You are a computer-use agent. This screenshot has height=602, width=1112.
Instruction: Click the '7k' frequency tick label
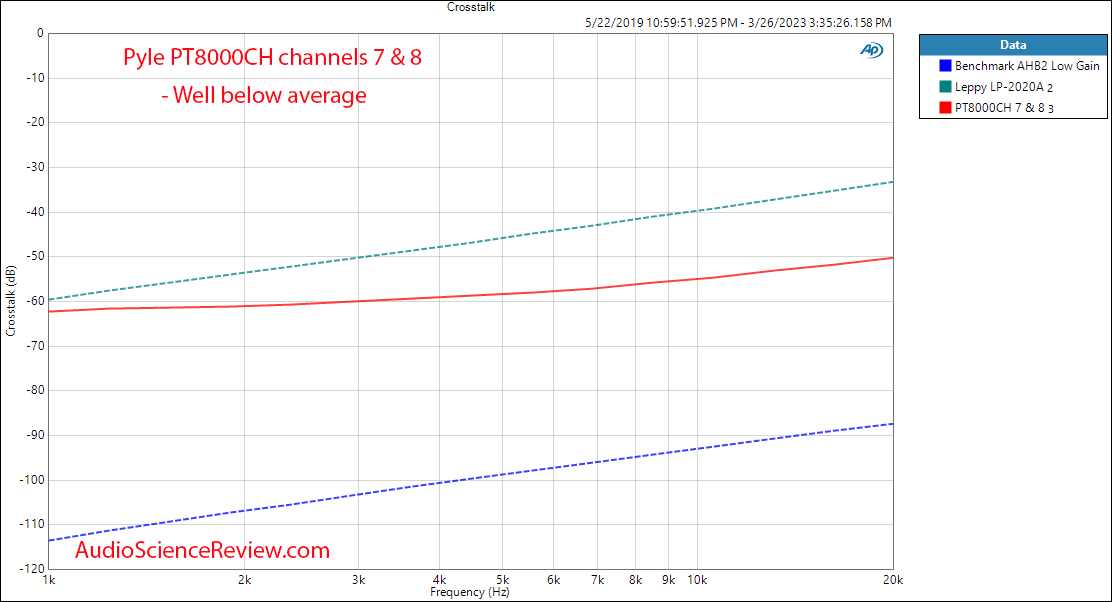(x=598, y=580)
